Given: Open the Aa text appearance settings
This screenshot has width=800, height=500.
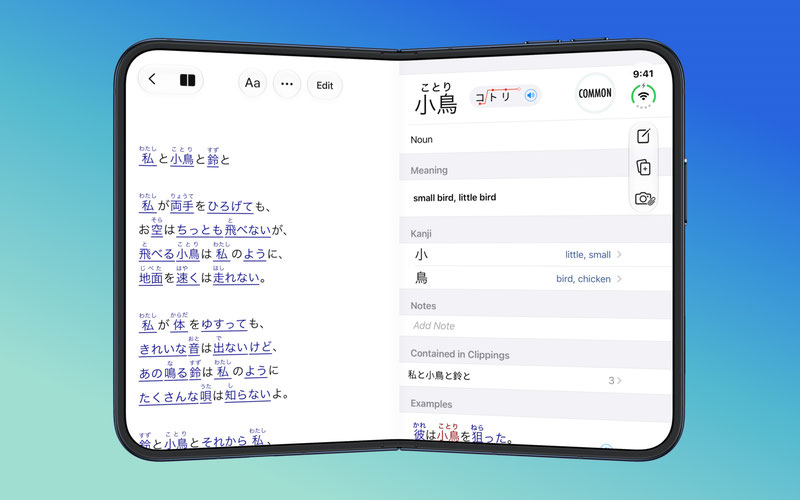Looking at the screenshot, I should (253, 83).
